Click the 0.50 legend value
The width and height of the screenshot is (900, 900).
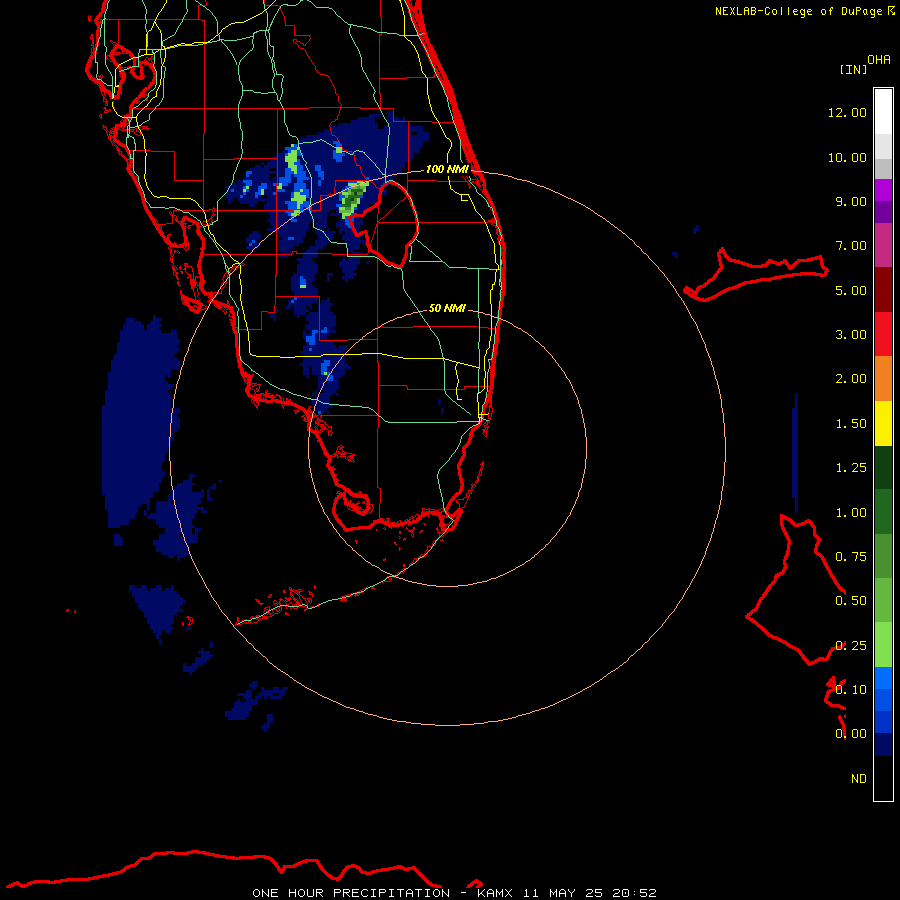click(x=851, y=601)
